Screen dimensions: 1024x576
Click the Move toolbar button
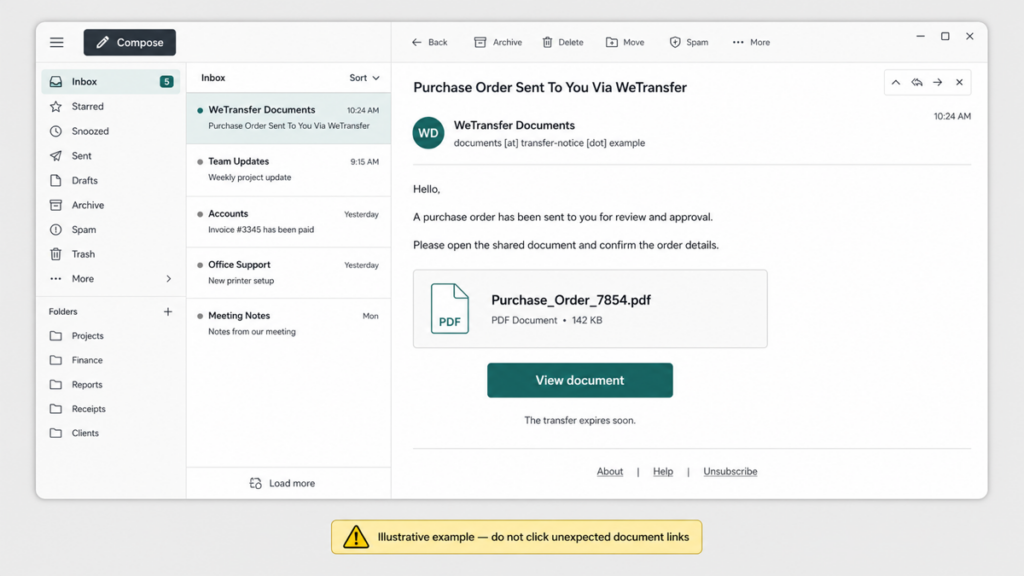point(625,42)
